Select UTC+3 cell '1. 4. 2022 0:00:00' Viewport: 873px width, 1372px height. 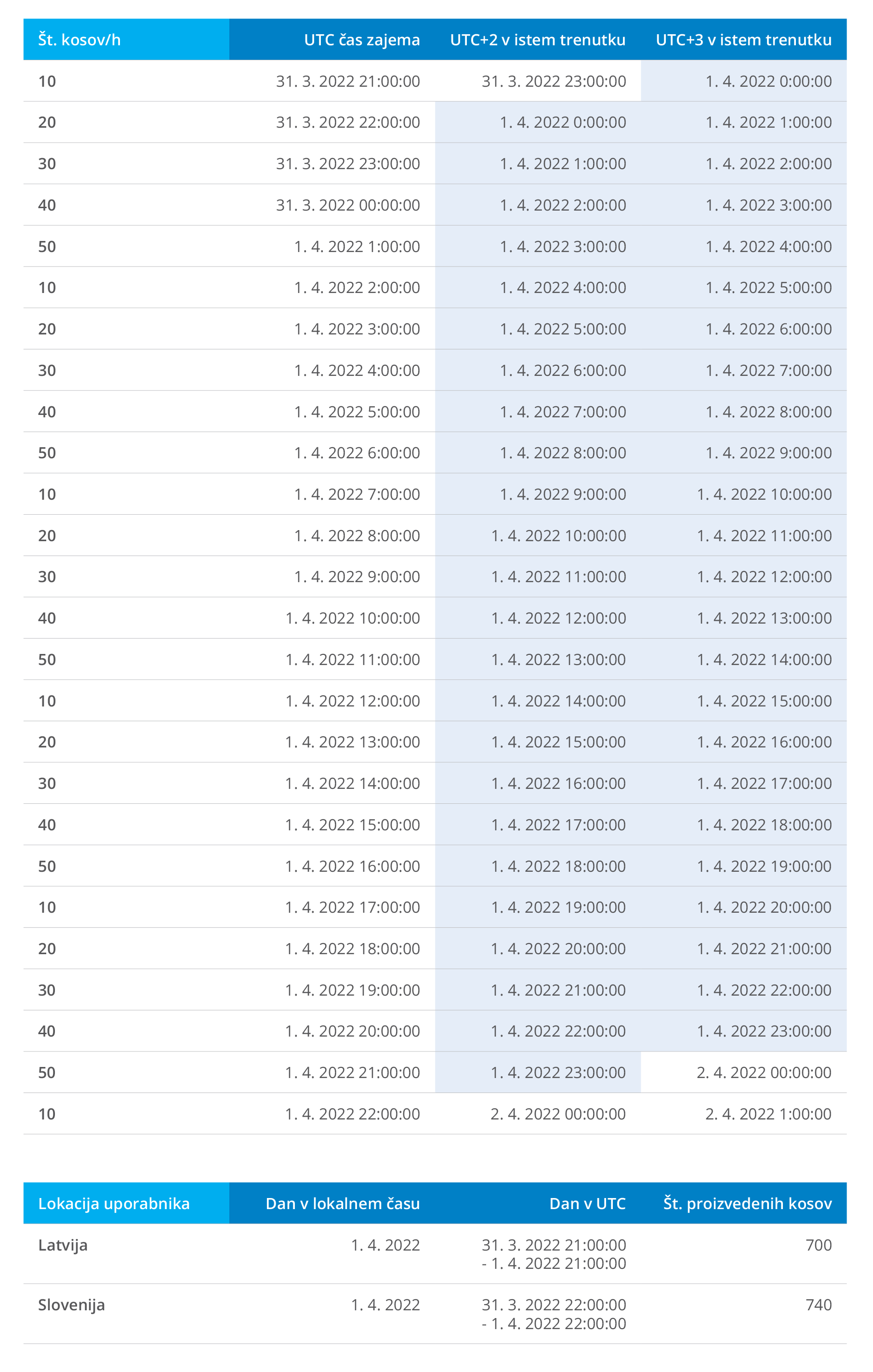[768, 81]
